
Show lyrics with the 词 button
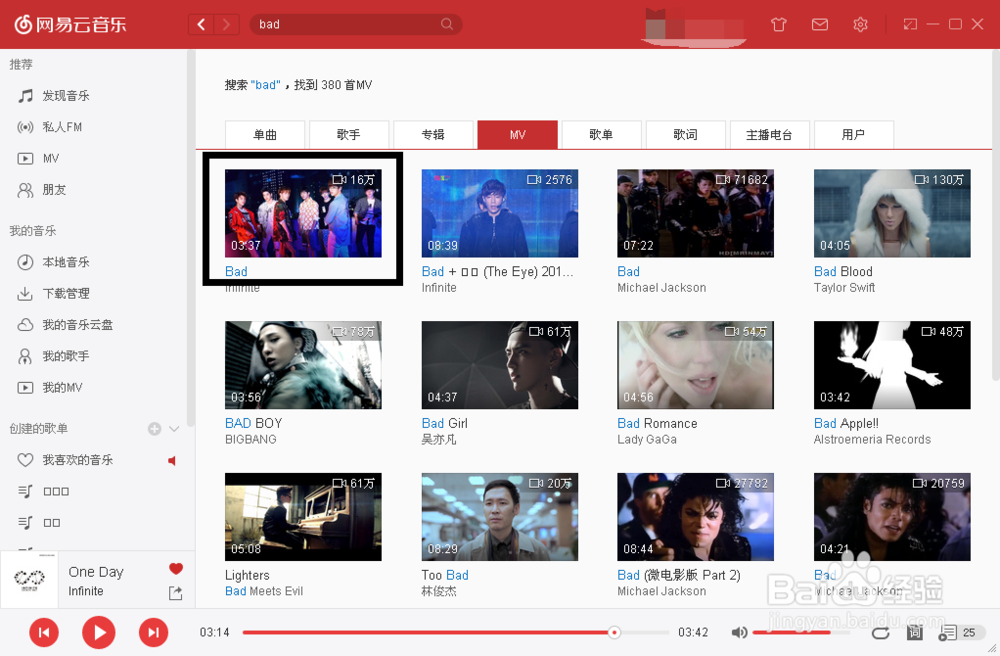915,632
